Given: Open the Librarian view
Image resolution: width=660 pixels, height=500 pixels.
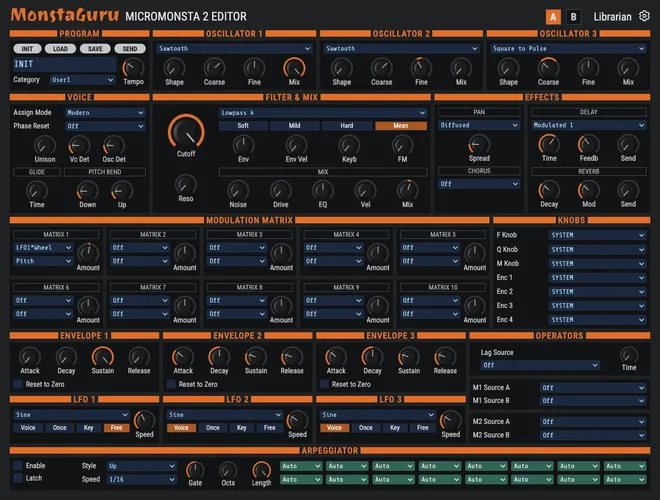Looking at the screenshot, I should pos(611,16).
